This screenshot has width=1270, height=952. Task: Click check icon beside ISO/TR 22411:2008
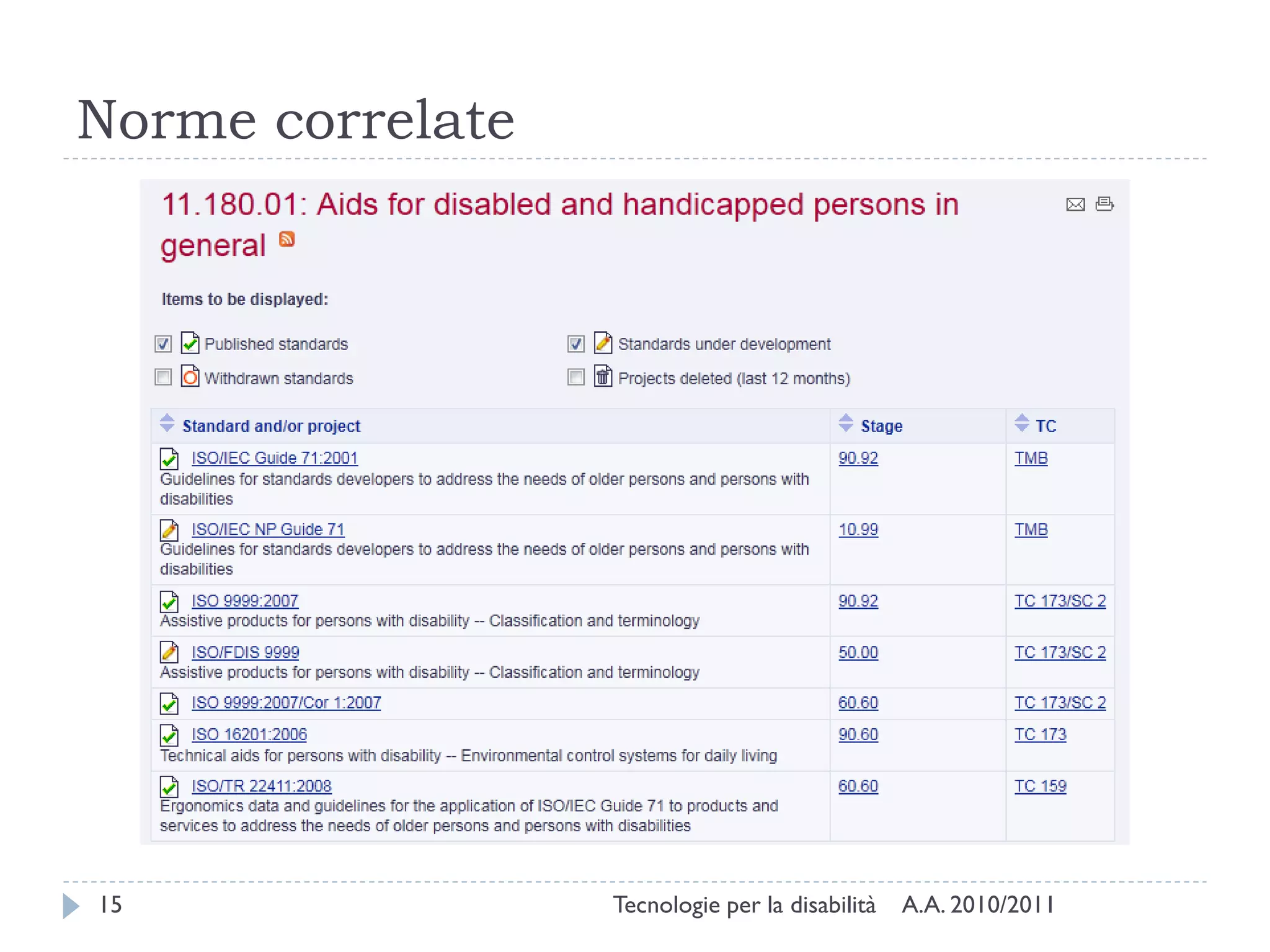(169, 787)
